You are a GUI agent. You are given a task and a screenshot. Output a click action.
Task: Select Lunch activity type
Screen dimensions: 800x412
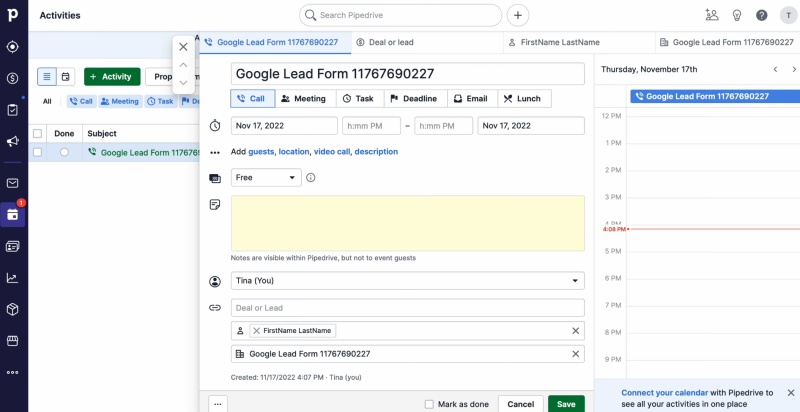click(x=524, y=99)
